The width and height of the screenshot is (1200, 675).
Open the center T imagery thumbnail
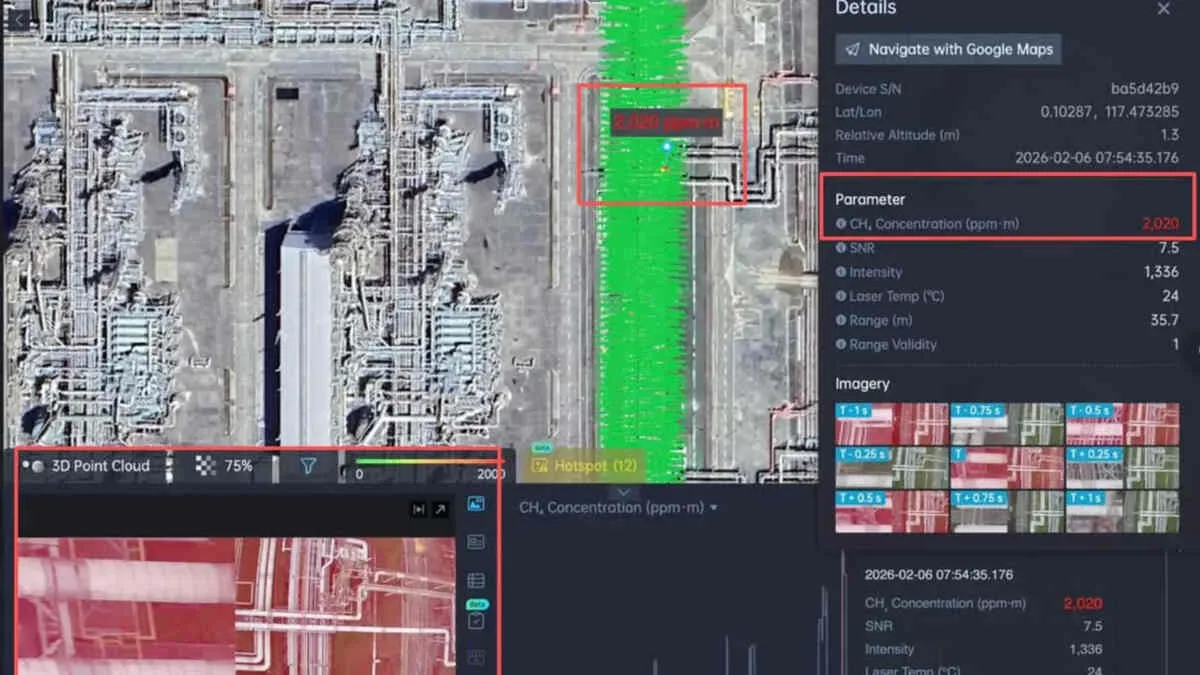point(1007,468)
